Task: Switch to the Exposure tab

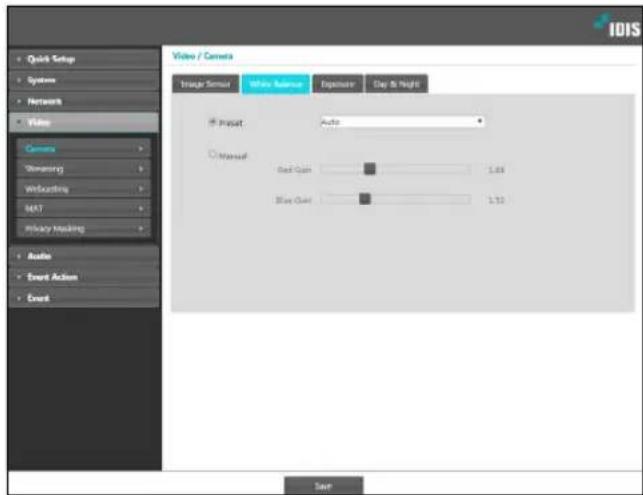Action: coord(337,84)
